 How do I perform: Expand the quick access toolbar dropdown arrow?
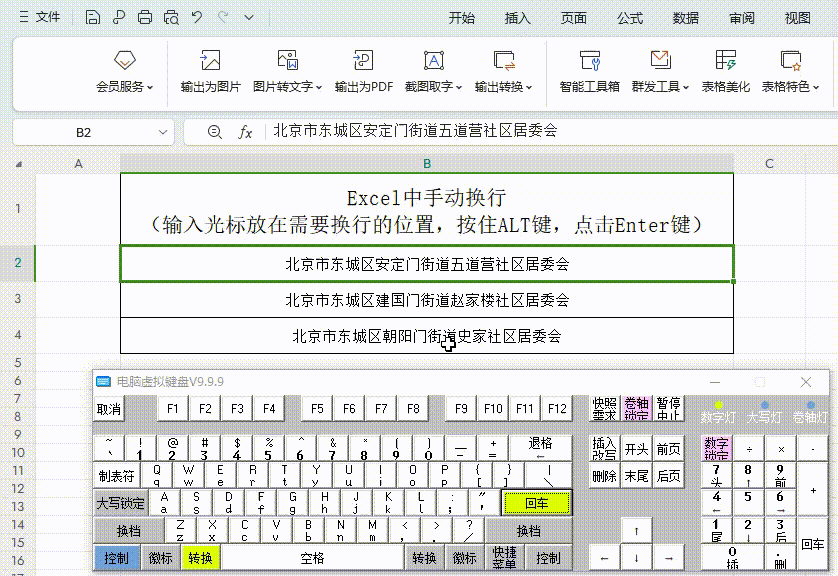(249, 18)
